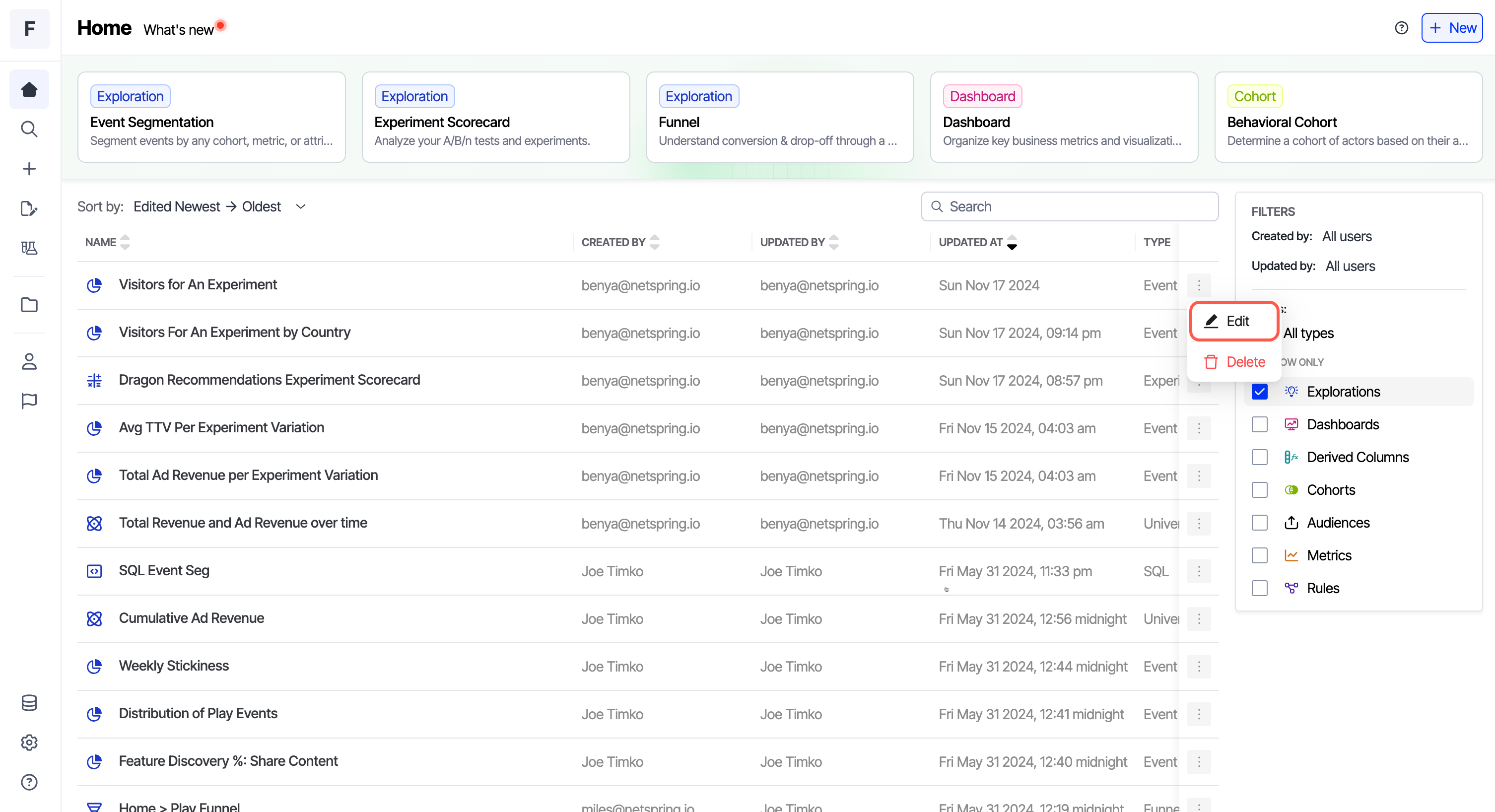Click the F workspace logo
This screenshot has height=812, width=1495.
30,28
